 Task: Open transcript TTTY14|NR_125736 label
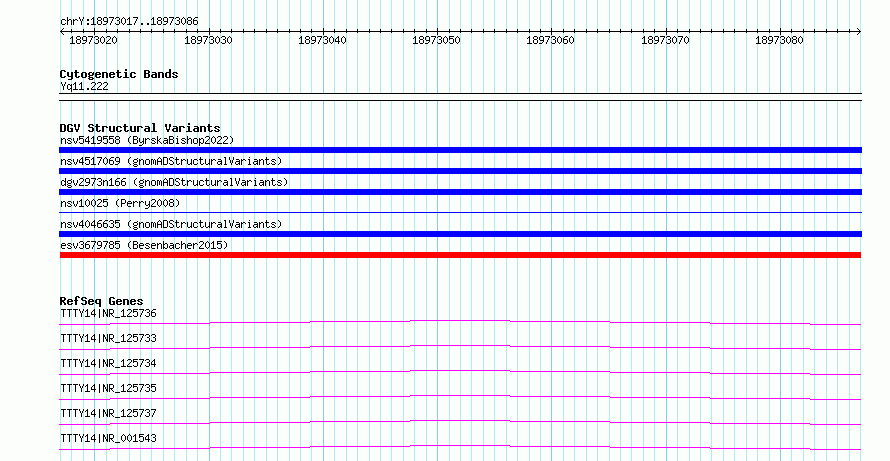108,313
